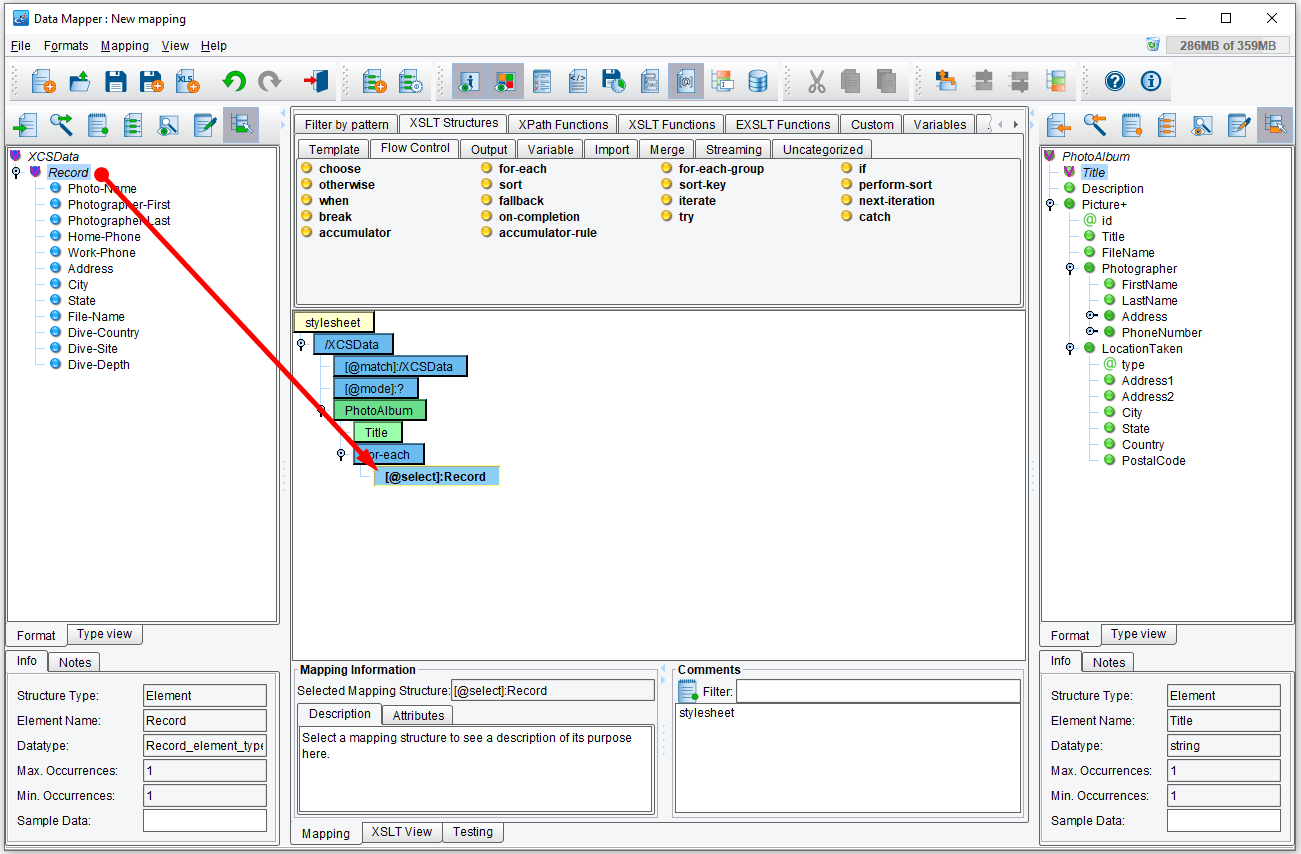This screenshot has height=854, width=1301.
Task: Click the garbage collection trash icon
Action: pos(1153,45)
